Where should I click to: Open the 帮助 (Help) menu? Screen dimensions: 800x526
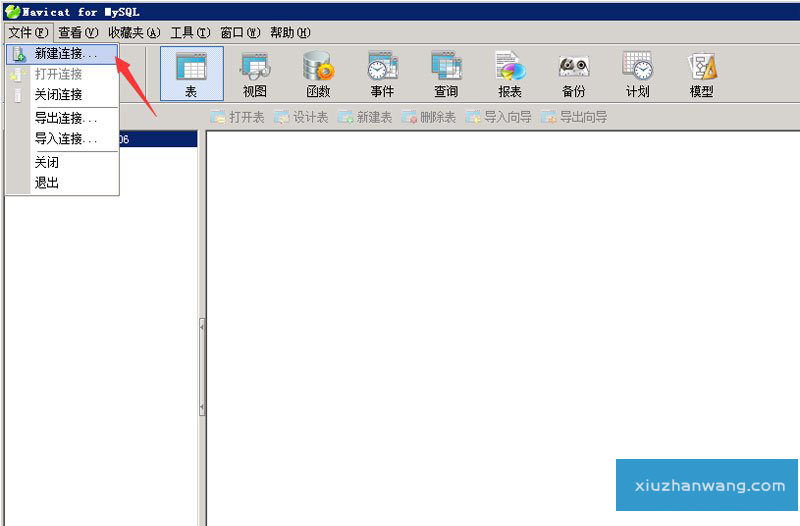[290, 32]
